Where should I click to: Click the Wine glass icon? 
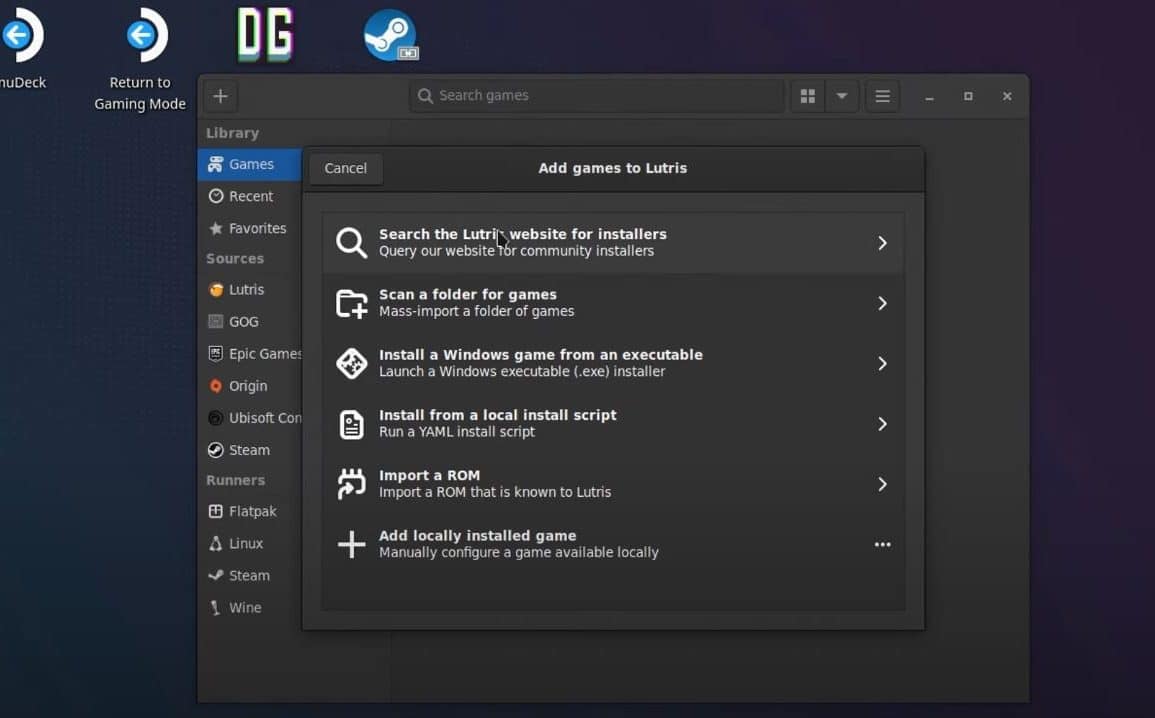(215, 608)
